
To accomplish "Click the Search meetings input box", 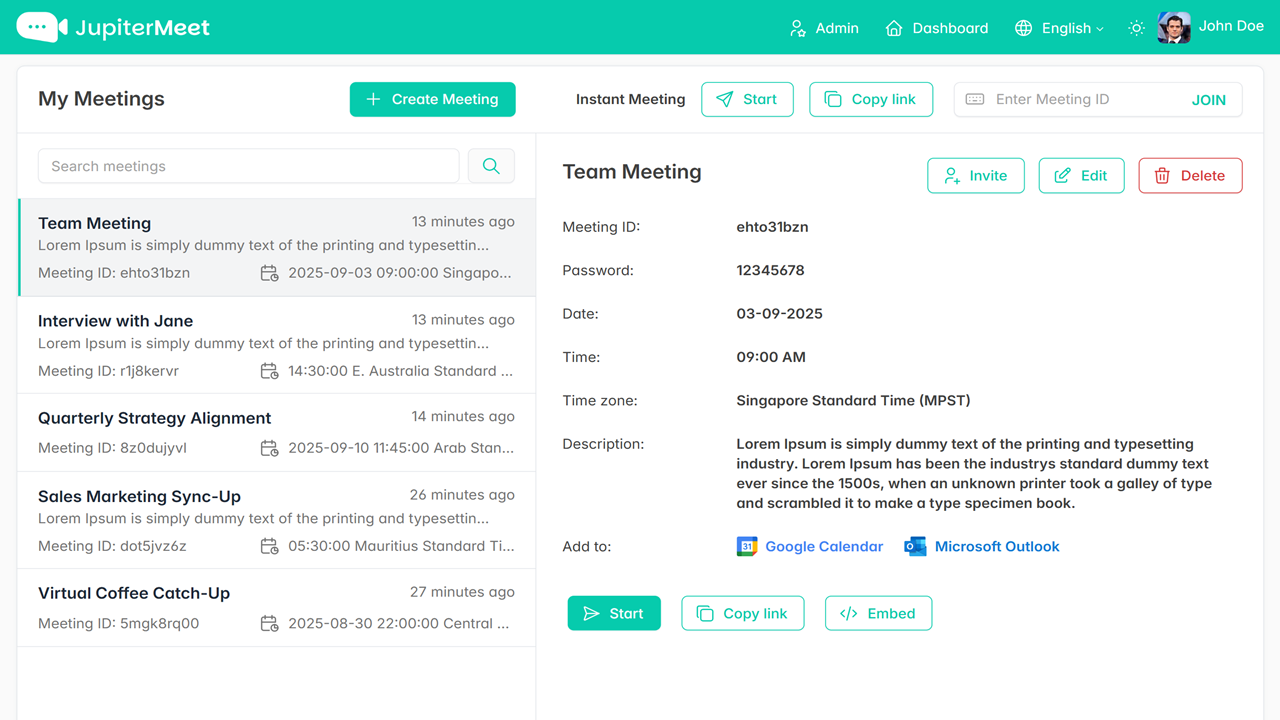I will [x=248, y=166].
